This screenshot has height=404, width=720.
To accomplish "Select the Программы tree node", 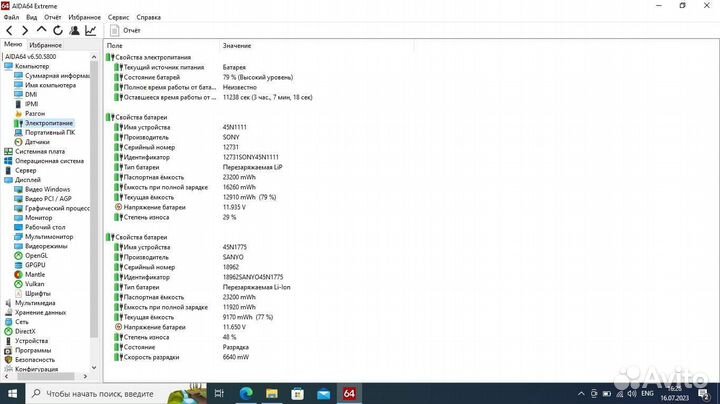I will 28,350.
